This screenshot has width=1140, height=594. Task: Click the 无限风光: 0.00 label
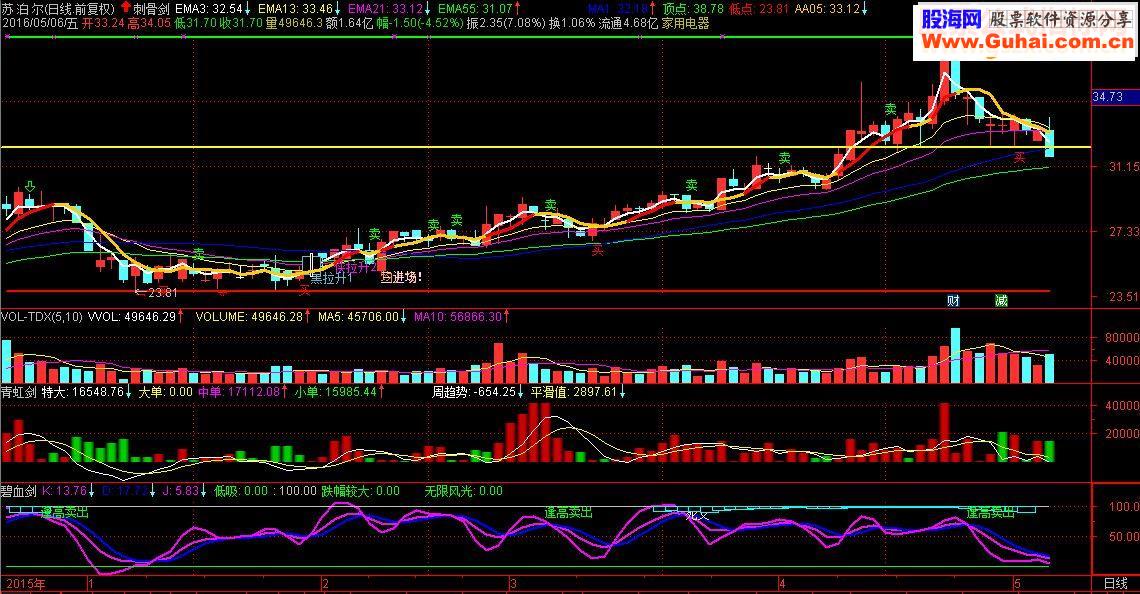464,491
